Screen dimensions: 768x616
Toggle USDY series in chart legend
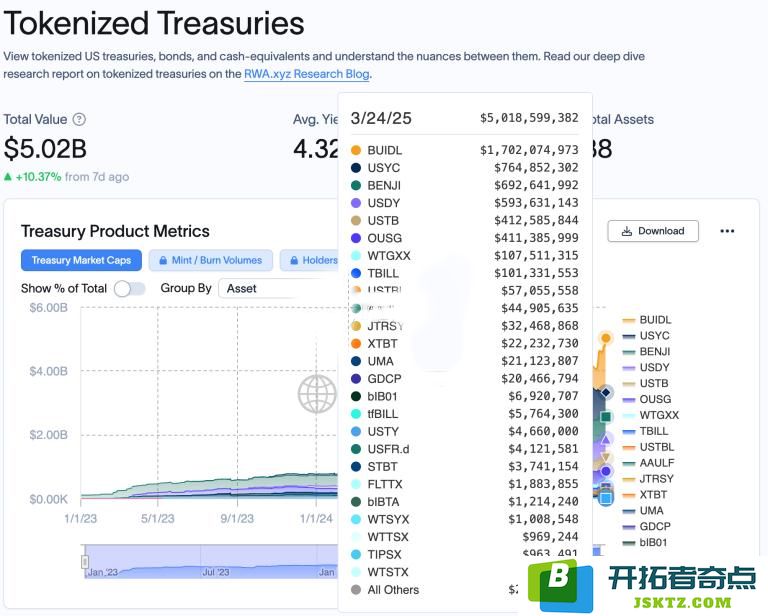[x=646, y=367]
